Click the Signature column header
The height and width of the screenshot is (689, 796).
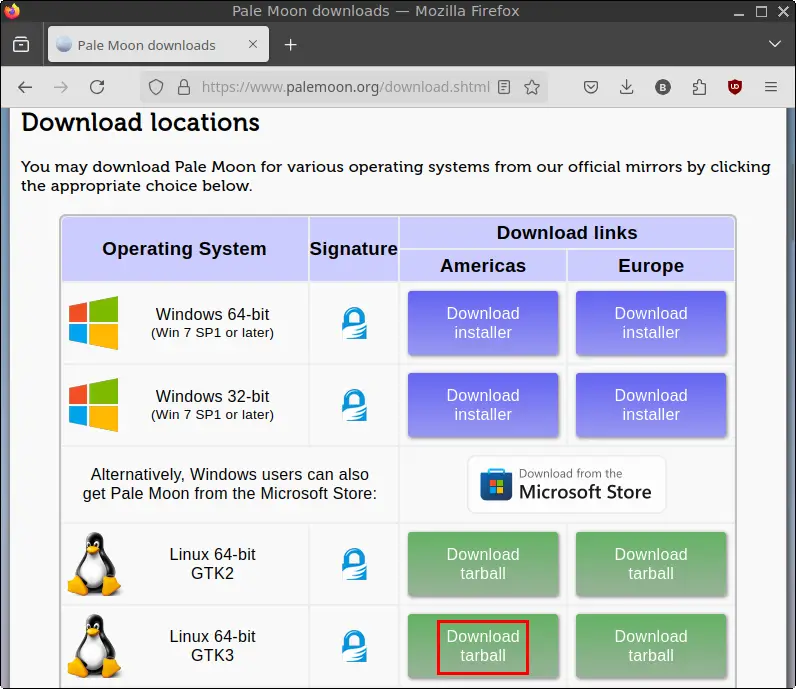(x=353, y=249)
